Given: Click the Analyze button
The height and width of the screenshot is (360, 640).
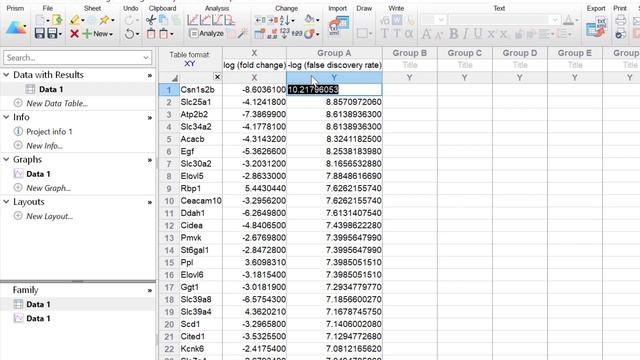Looking at the screenshot, I should tap(207, 34).
